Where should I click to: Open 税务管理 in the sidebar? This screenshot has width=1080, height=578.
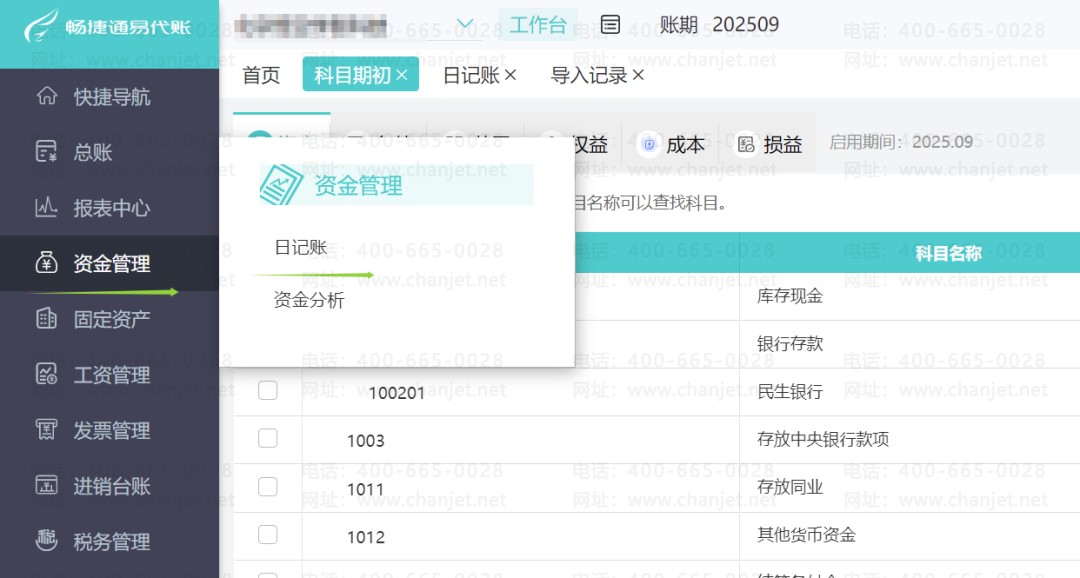point(112,541)
